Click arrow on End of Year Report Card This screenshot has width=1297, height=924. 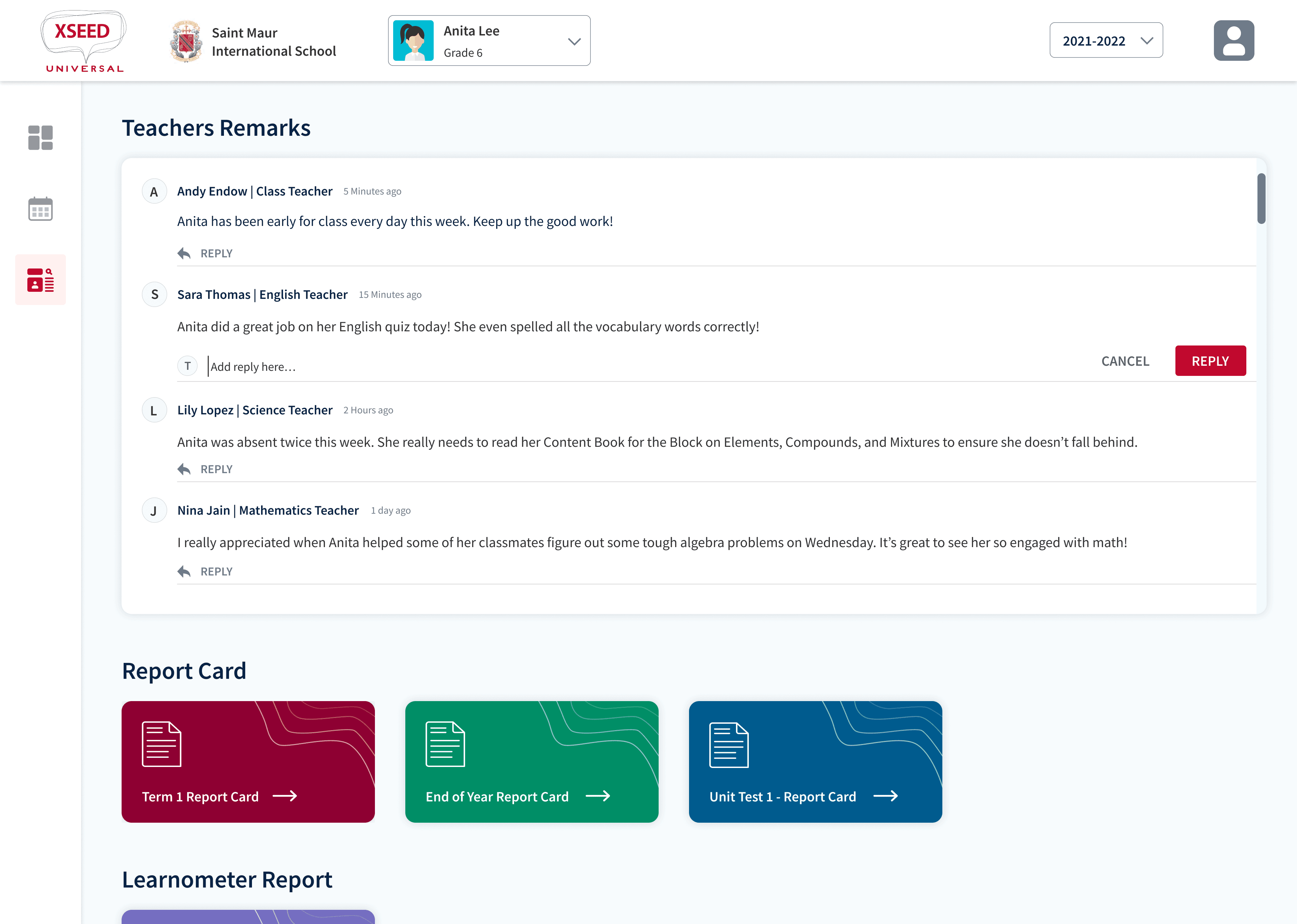click(x=598, y=796)
